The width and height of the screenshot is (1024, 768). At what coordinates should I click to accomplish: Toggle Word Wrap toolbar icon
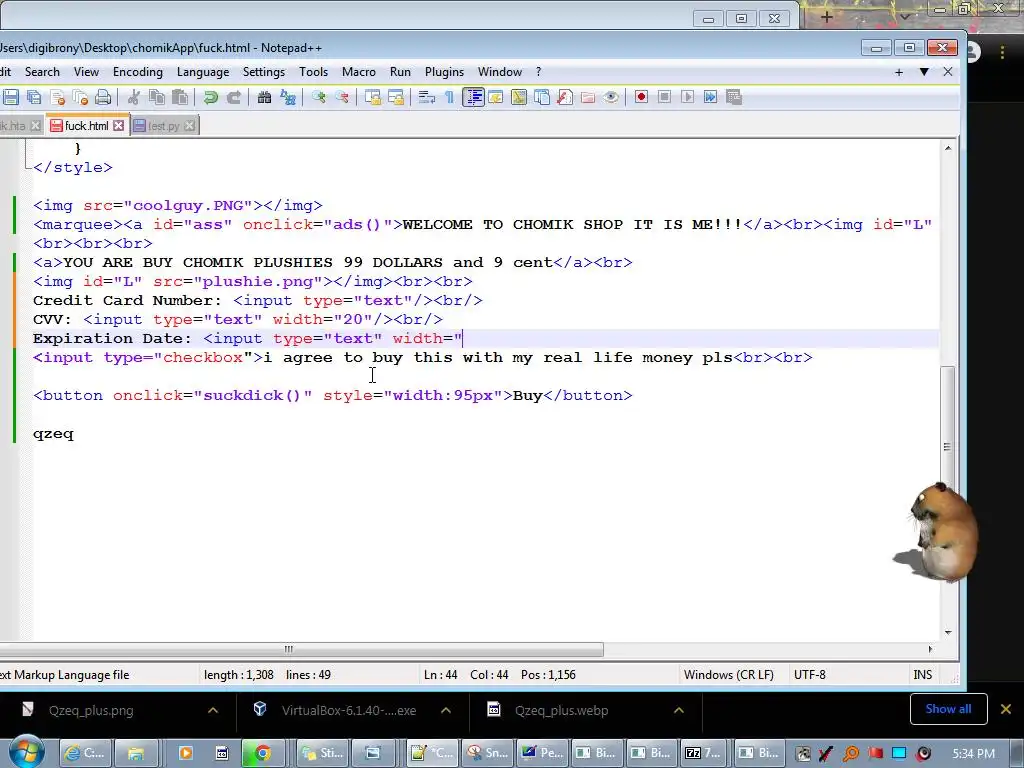tap(426, 97)
